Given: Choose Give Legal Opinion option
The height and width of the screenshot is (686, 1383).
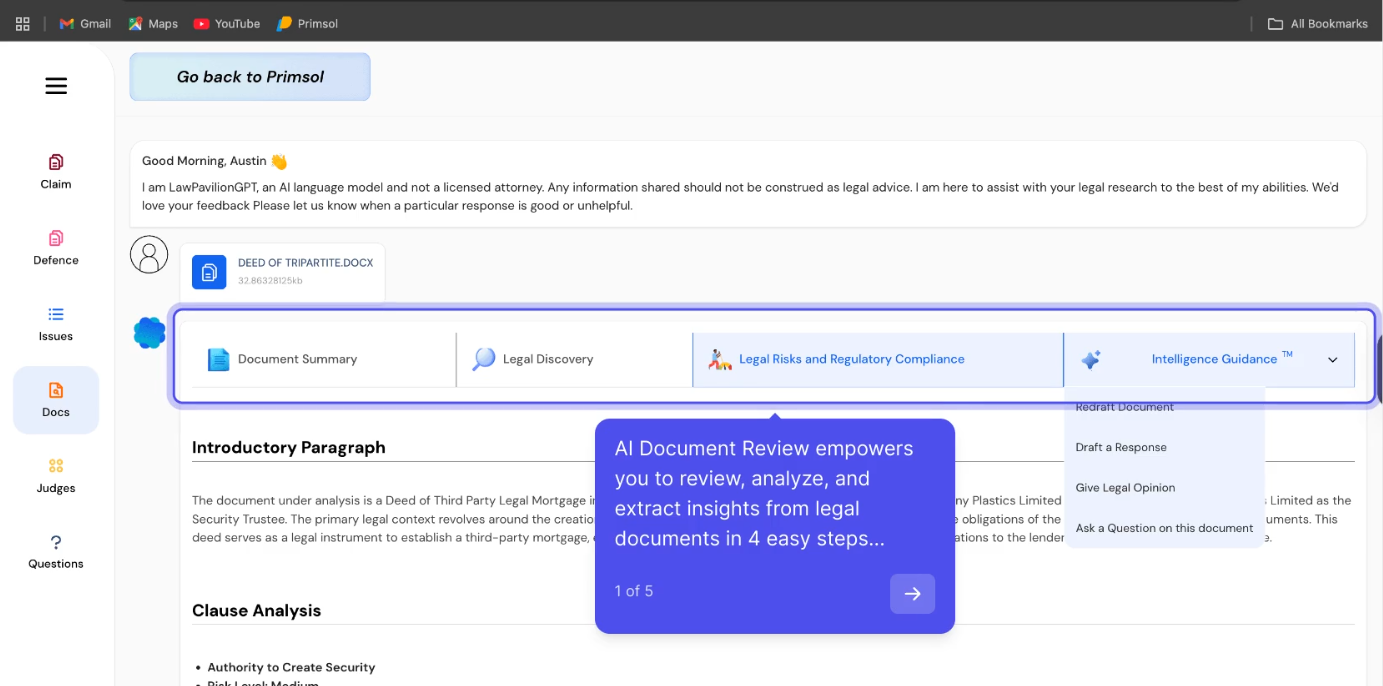Looking at the screenshot, I should click(1125, 488).
